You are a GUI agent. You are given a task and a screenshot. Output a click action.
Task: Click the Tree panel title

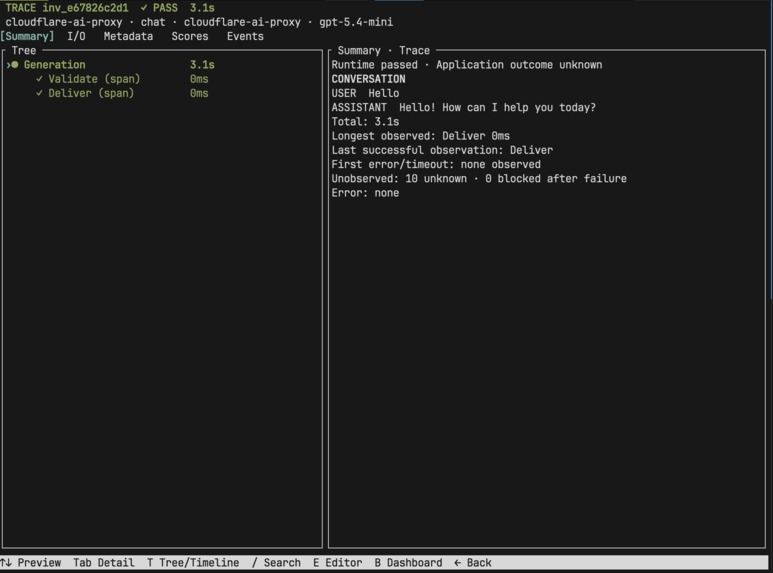24,51
